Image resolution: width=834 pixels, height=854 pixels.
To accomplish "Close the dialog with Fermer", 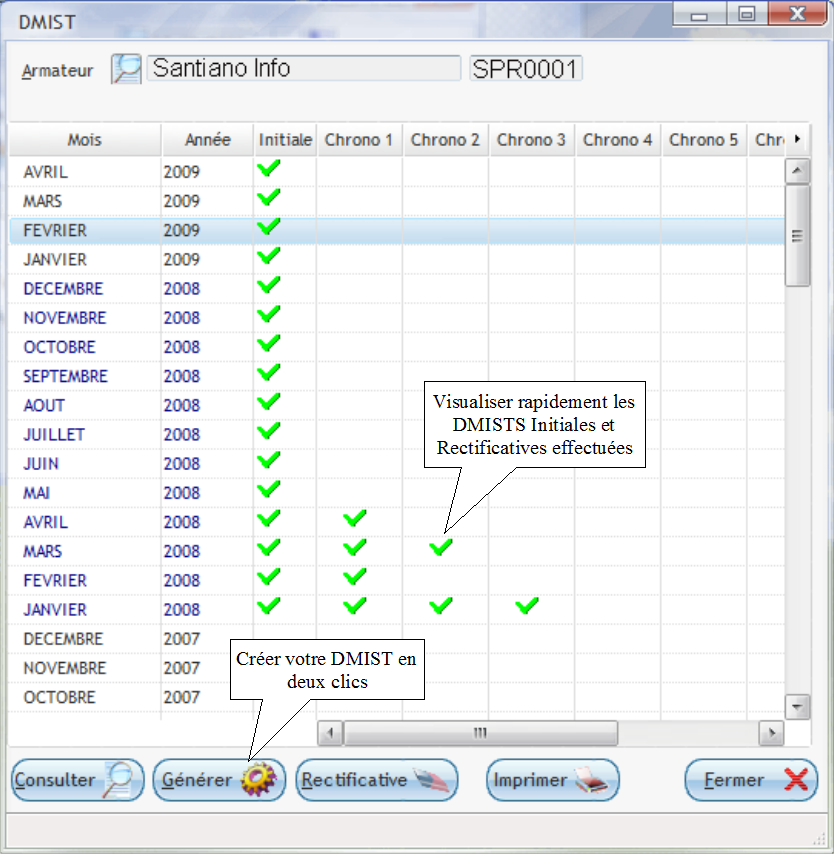I will click(x=751, y=780).
